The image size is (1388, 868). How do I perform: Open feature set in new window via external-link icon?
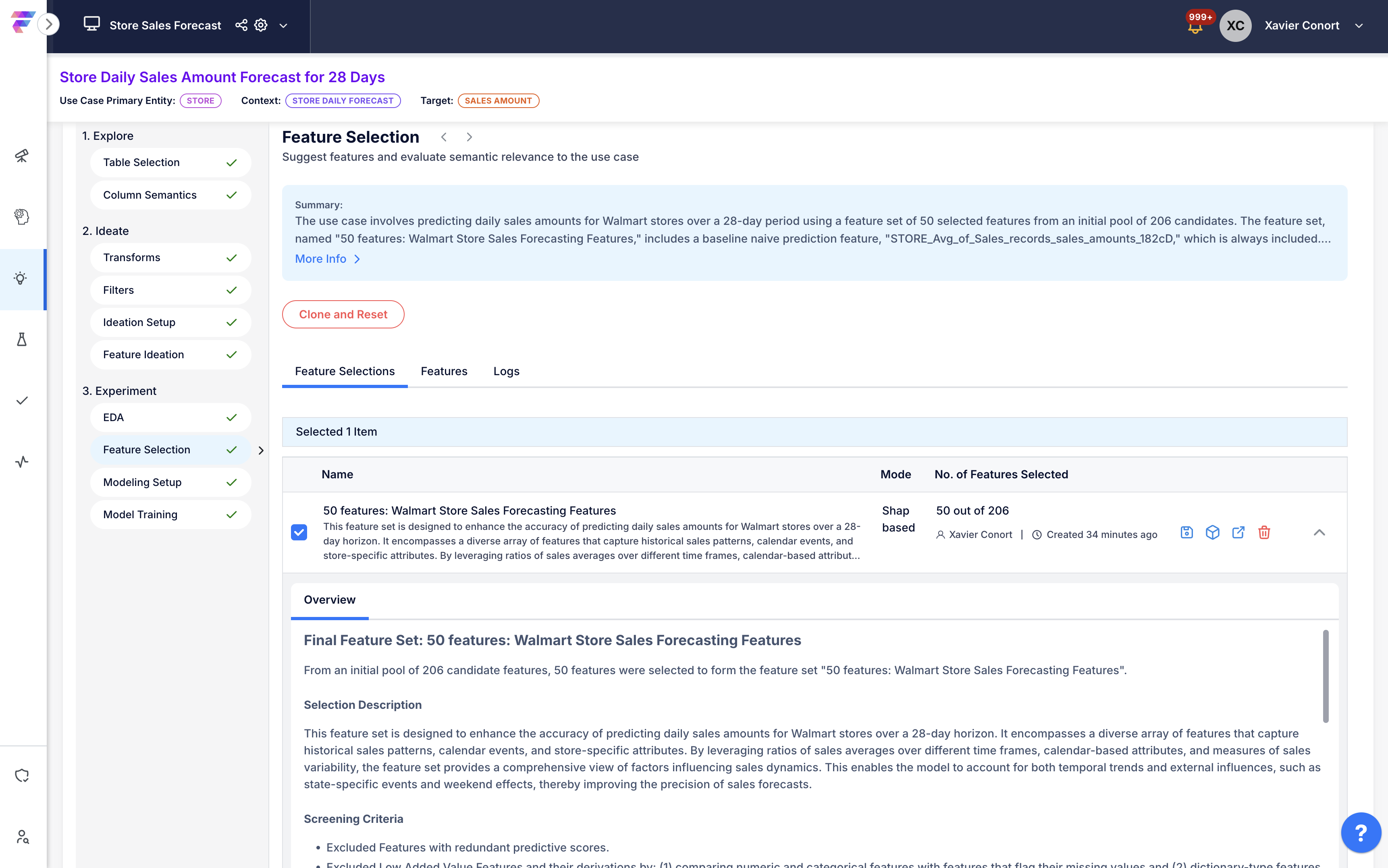(1238, 533)
